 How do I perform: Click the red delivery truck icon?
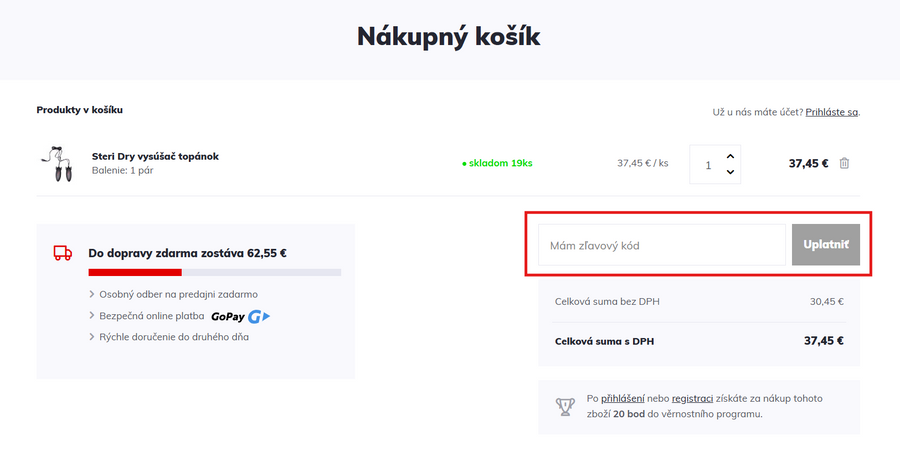coord(63,253)
